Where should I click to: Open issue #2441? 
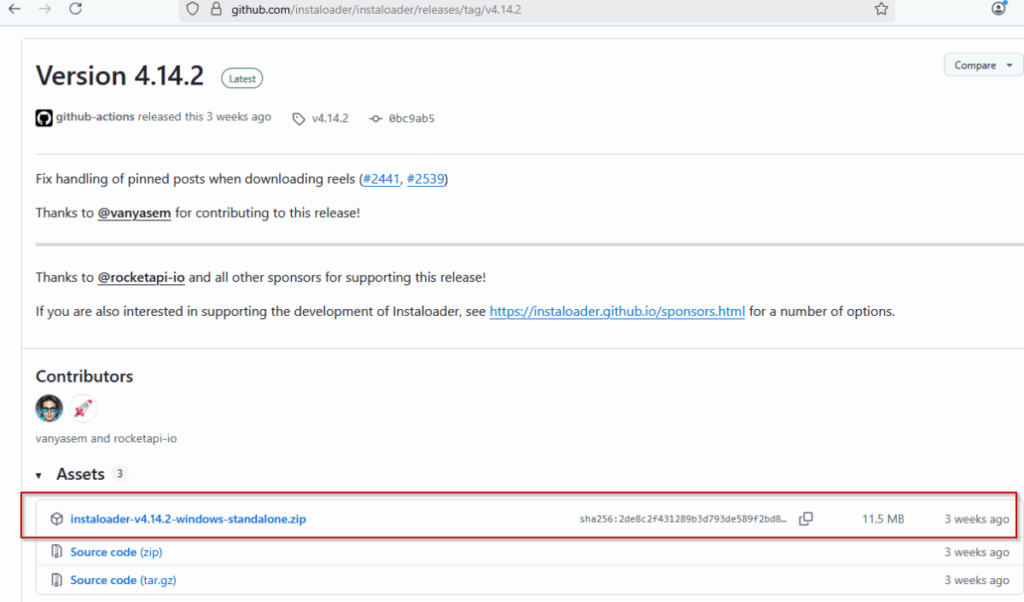(x=381, y=179)
